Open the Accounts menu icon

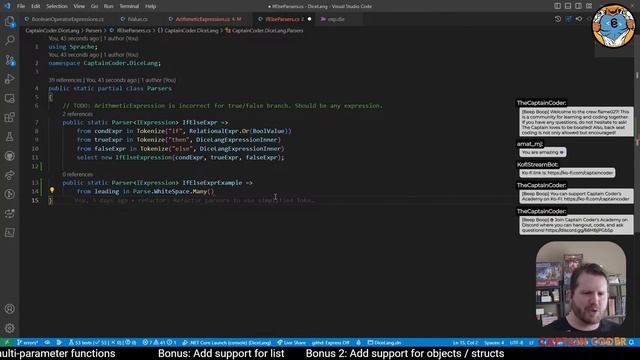click(x=9, y=309)
